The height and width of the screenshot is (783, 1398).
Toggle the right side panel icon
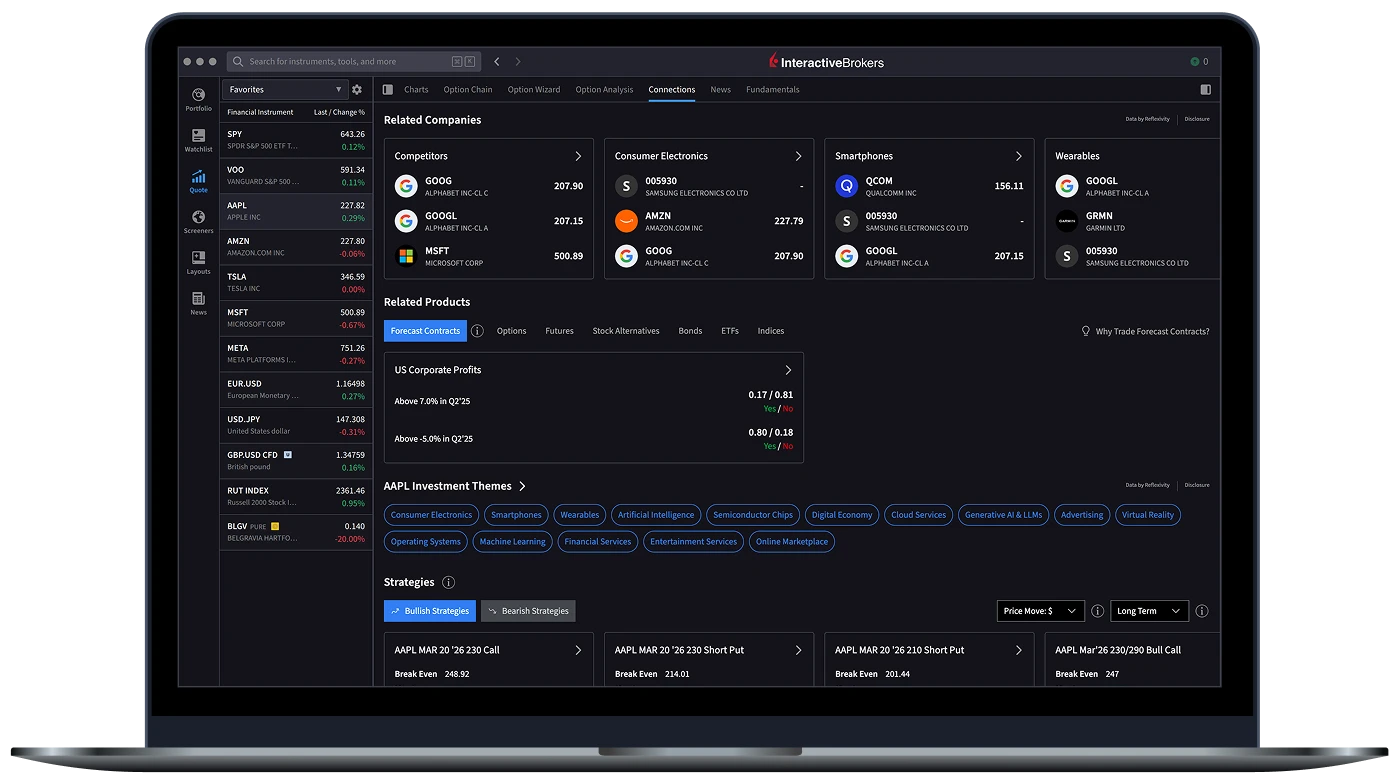1205,90
